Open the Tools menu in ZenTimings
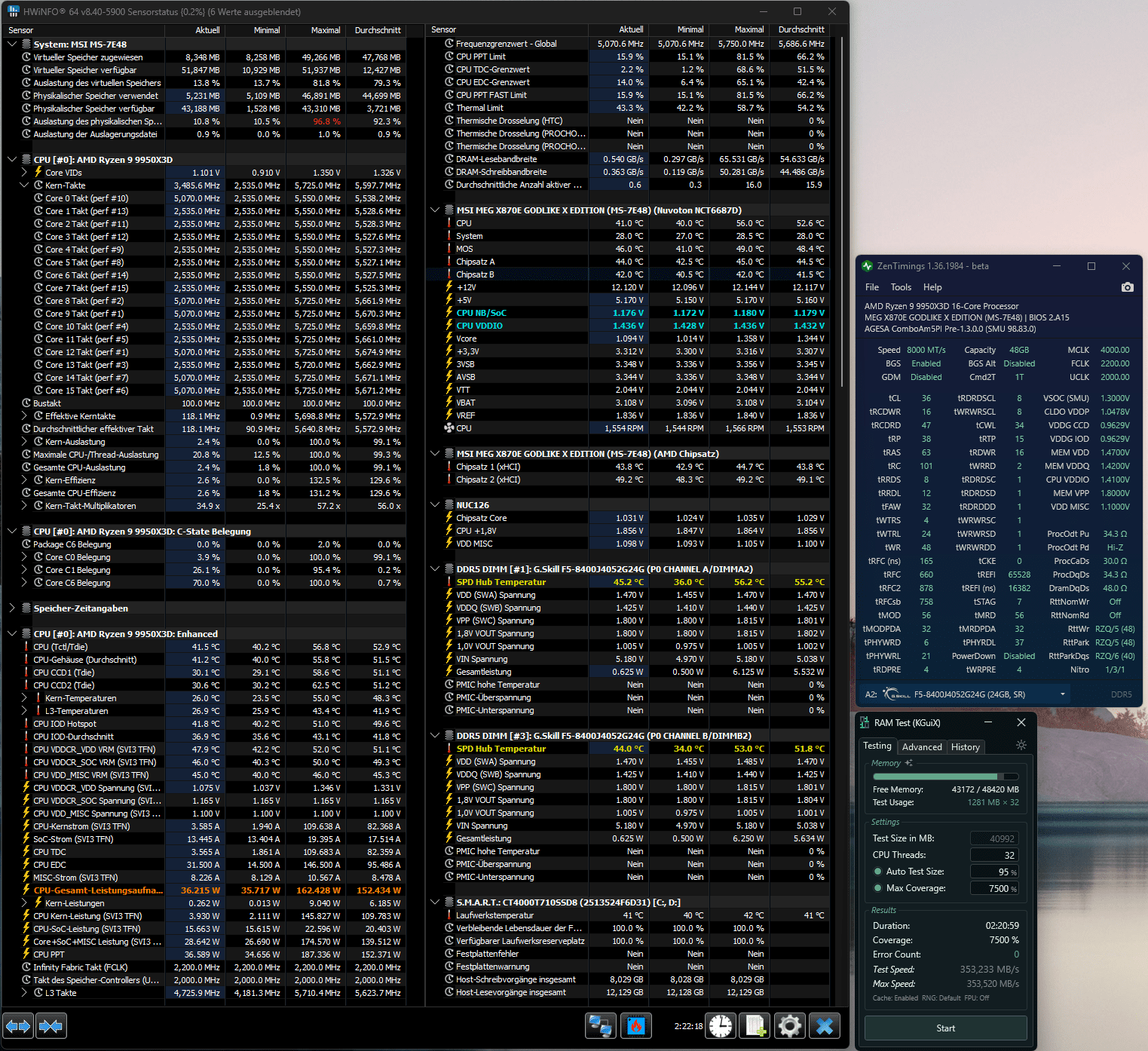 point(901,287)
